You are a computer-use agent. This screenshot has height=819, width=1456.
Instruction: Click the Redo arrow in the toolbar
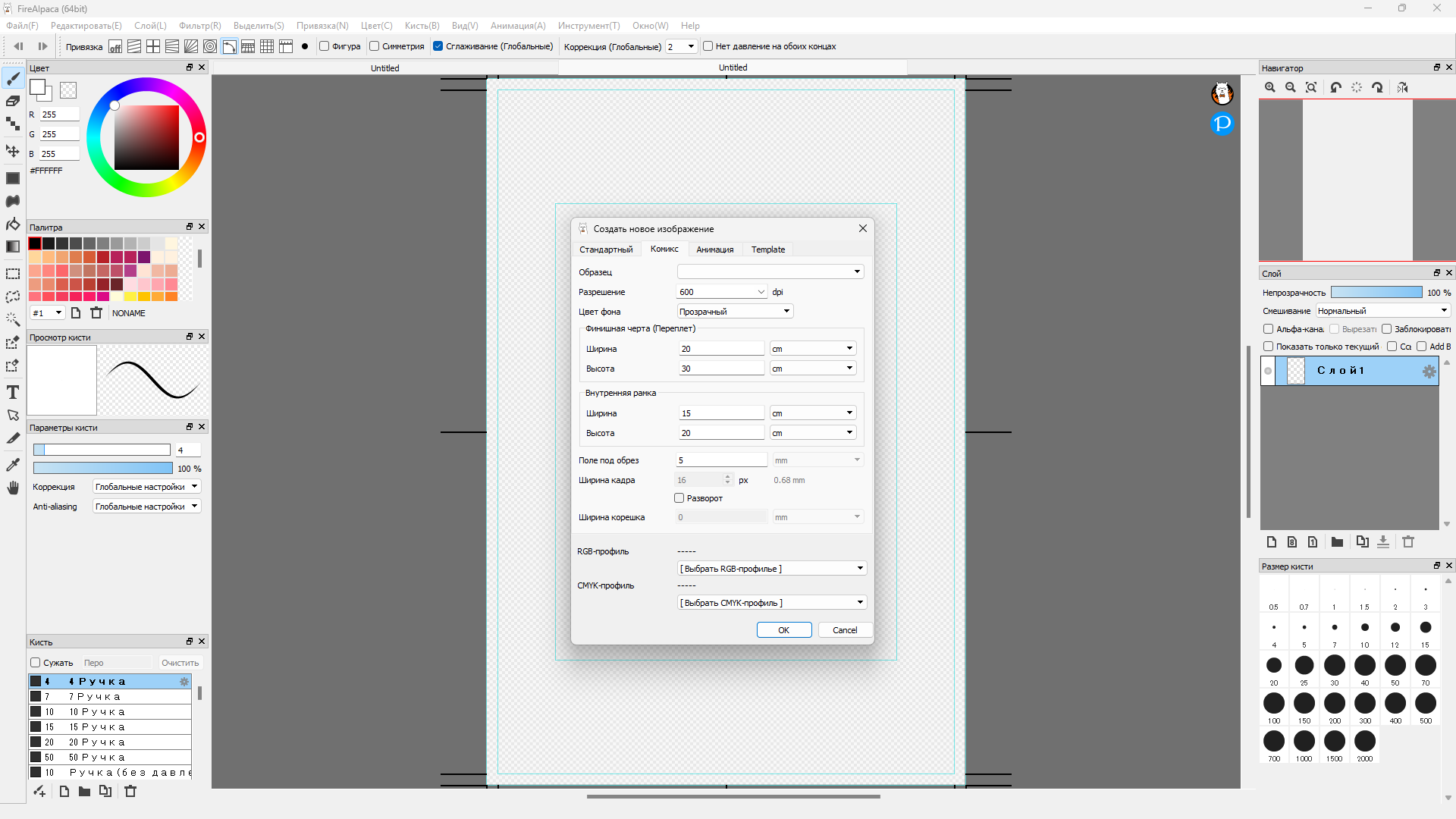coord(42,46)
